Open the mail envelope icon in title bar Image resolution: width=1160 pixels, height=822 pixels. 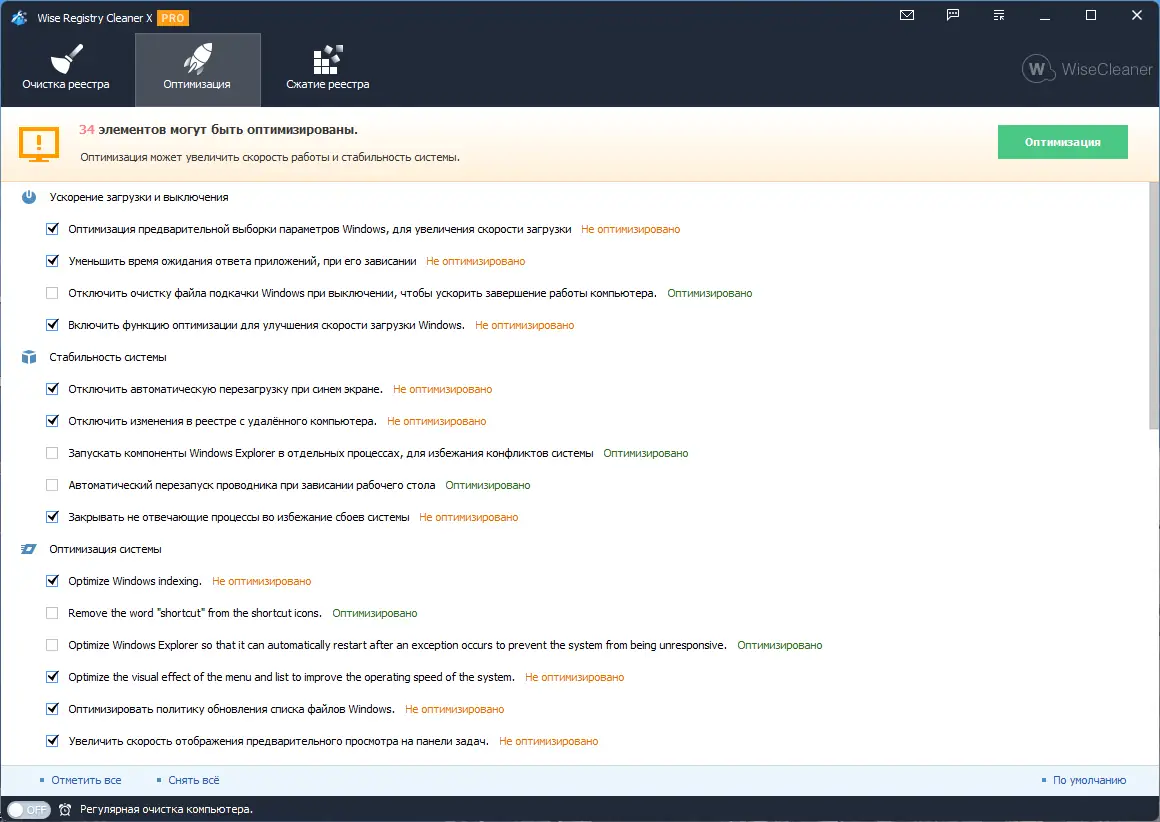click(x=906, y=15)
